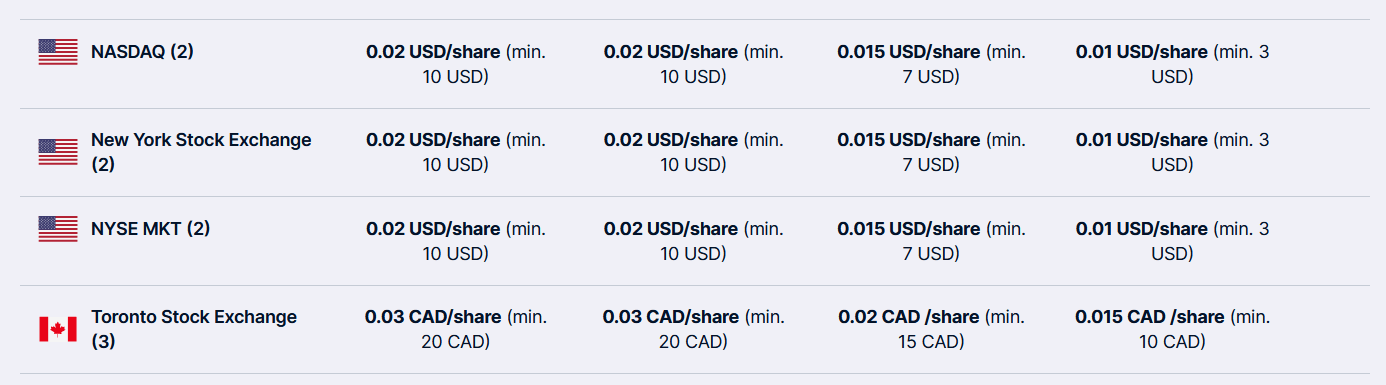Click NASDAQ 0.01 USD/share min. 3 USD fee
Screen dimensions: 1386x385
(x=1172, y=64)
